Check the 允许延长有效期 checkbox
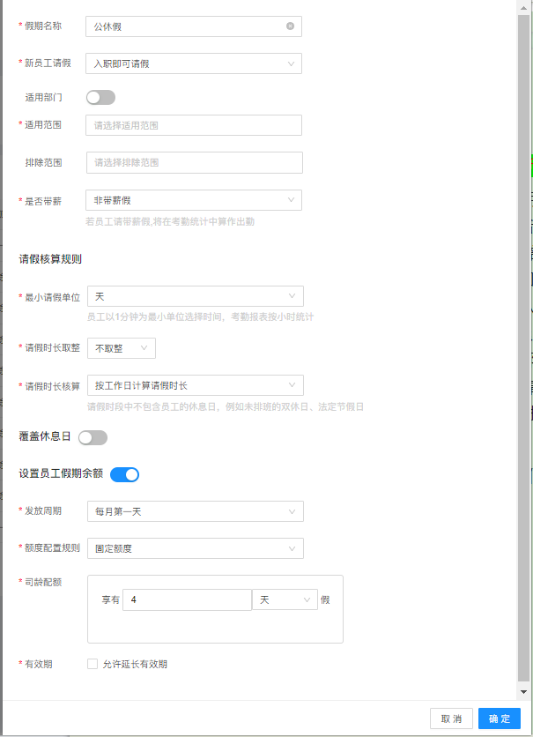 click(93, 664)
